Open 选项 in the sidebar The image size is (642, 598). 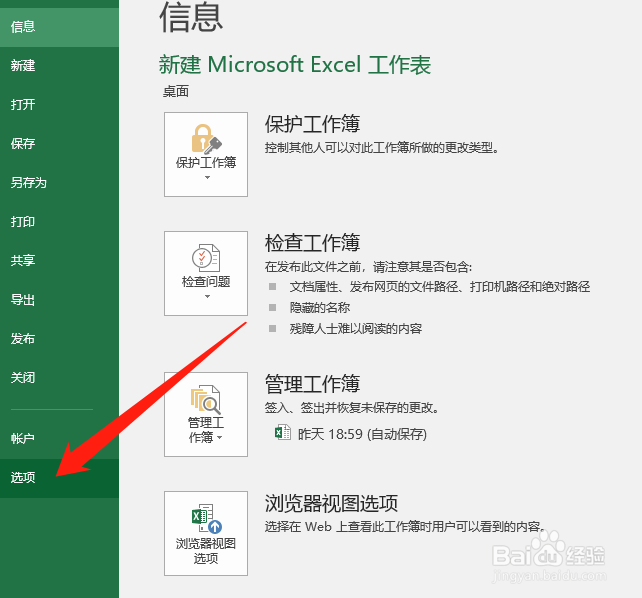click(x=59, y=478)
